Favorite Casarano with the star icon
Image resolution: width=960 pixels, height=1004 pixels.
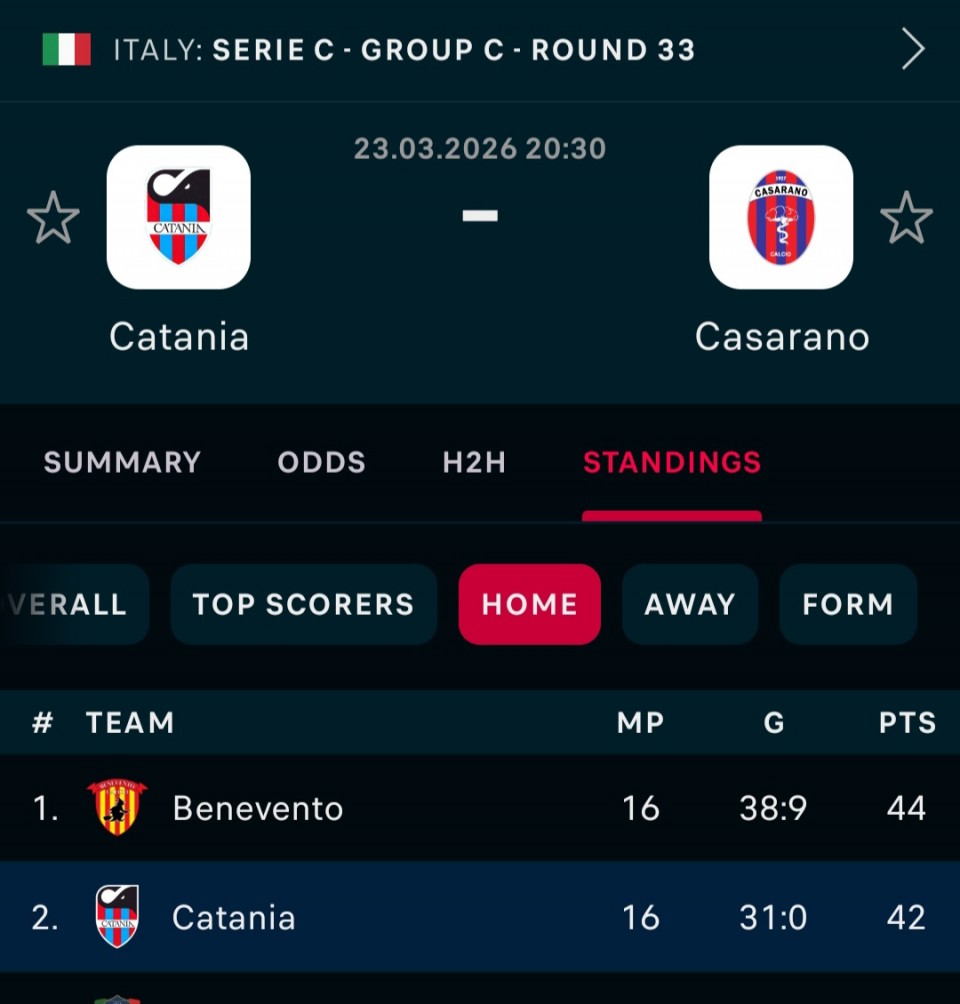coord(906,218)
